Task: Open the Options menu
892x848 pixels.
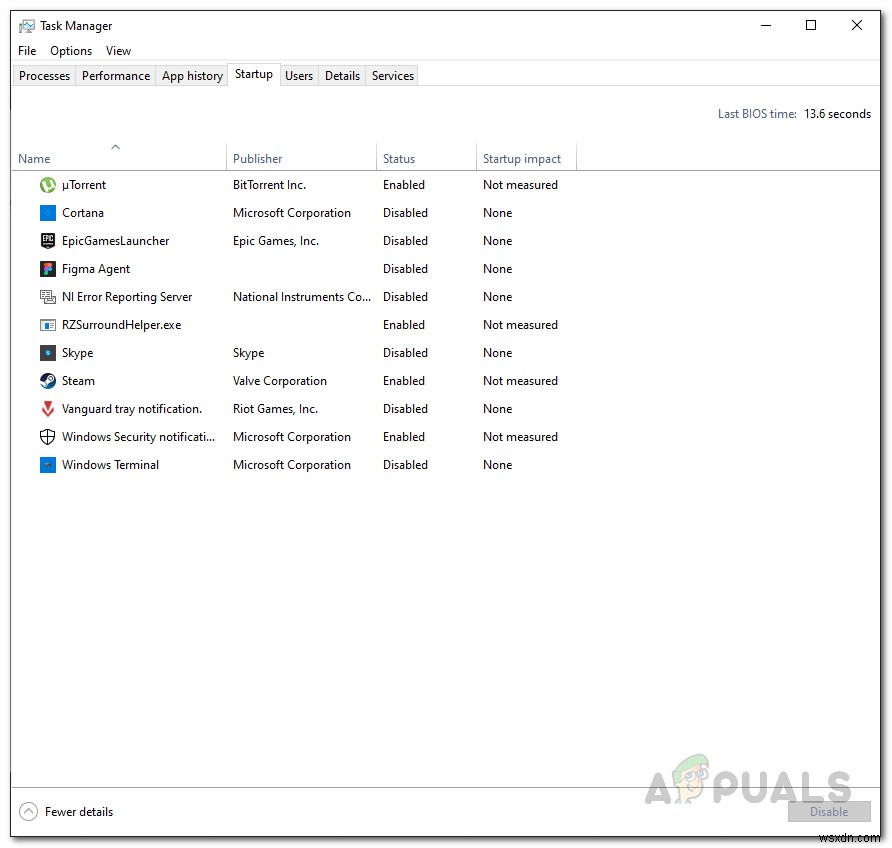Action: click(x=70, y=50)
